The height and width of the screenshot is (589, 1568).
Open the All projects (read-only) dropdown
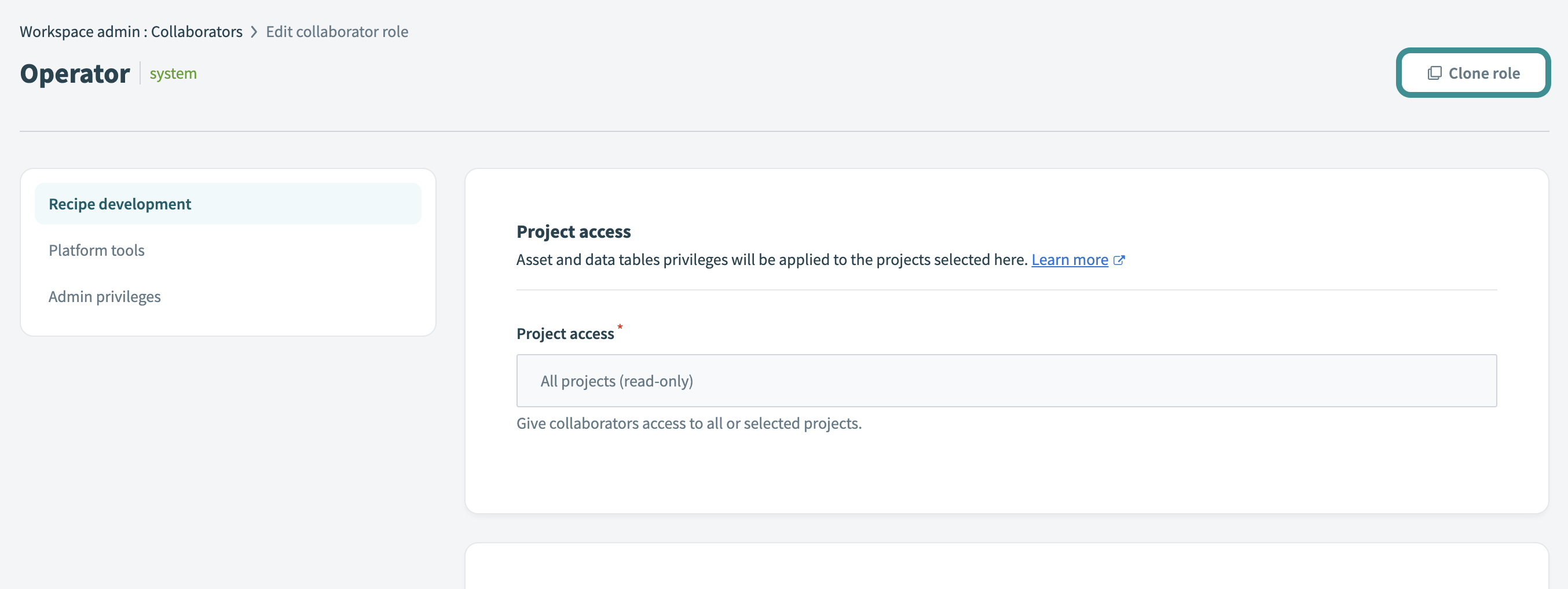point(1006,381)
